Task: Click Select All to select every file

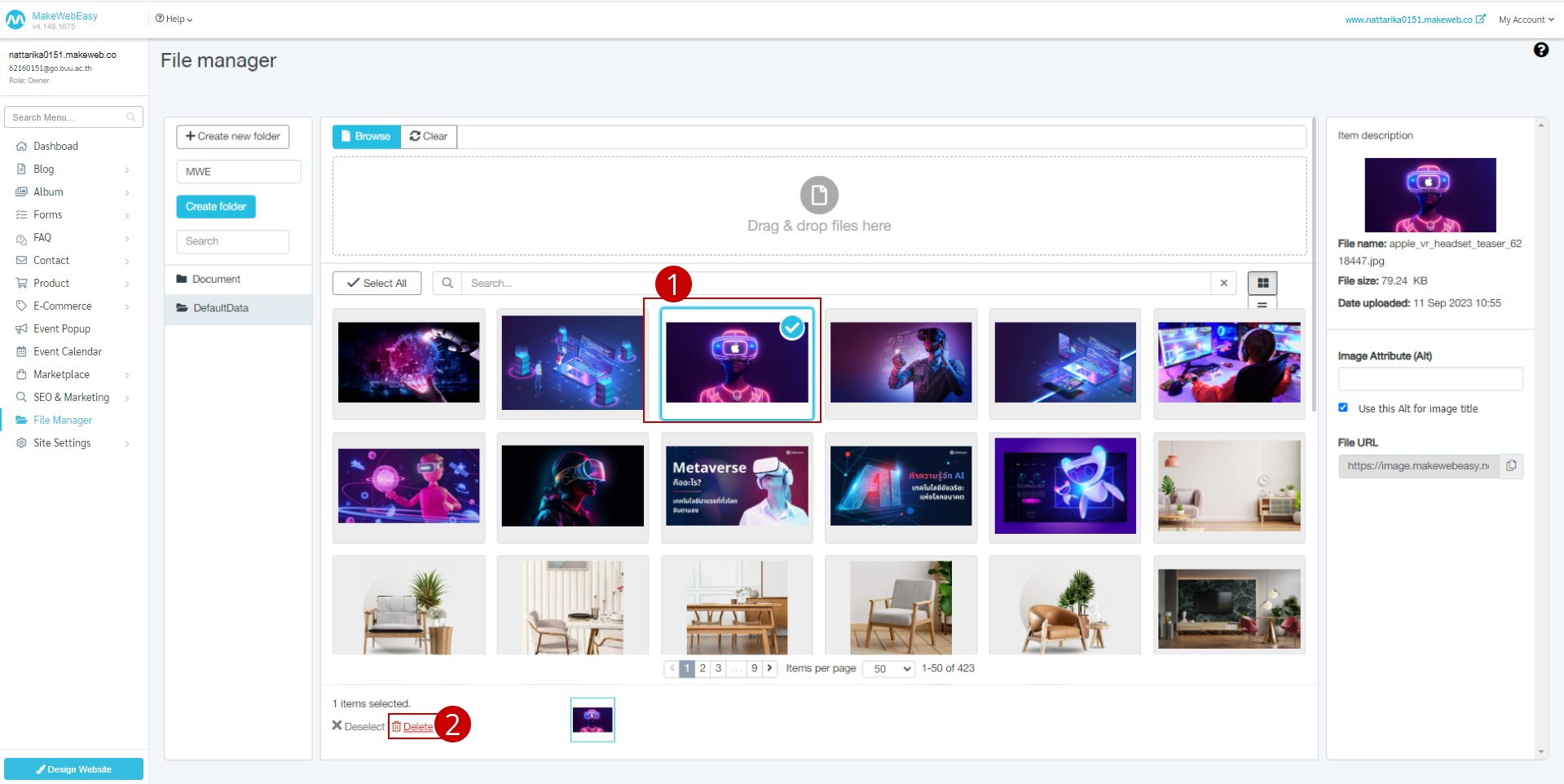Action: pyautogui.click(x=377, y=283)
